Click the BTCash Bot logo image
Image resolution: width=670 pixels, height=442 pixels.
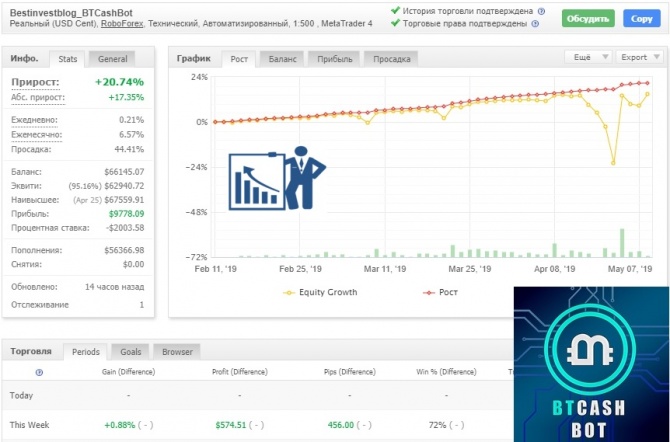[591, 364]
